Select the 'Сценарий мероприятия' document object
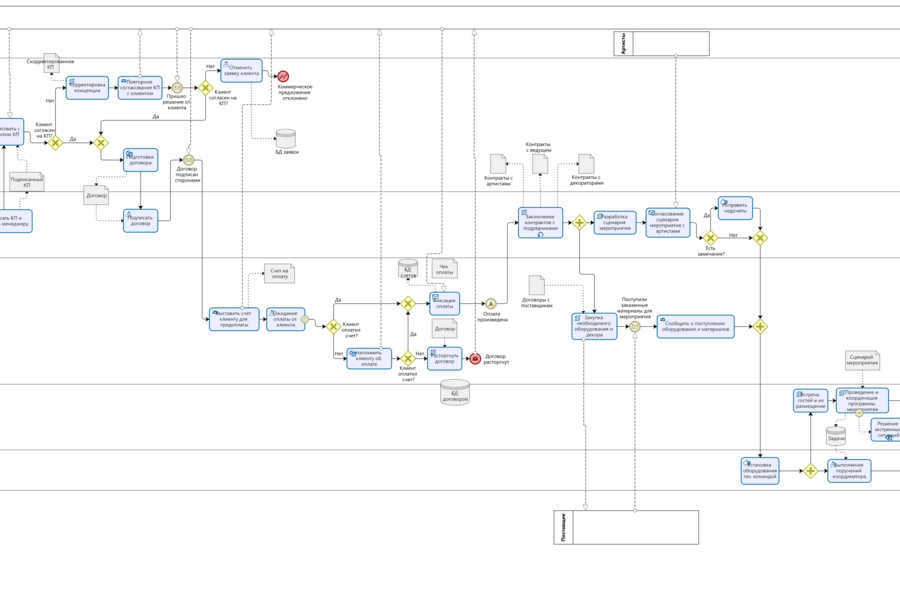The width and height of the screenshot is (900, 600). (x=862, y=360)
